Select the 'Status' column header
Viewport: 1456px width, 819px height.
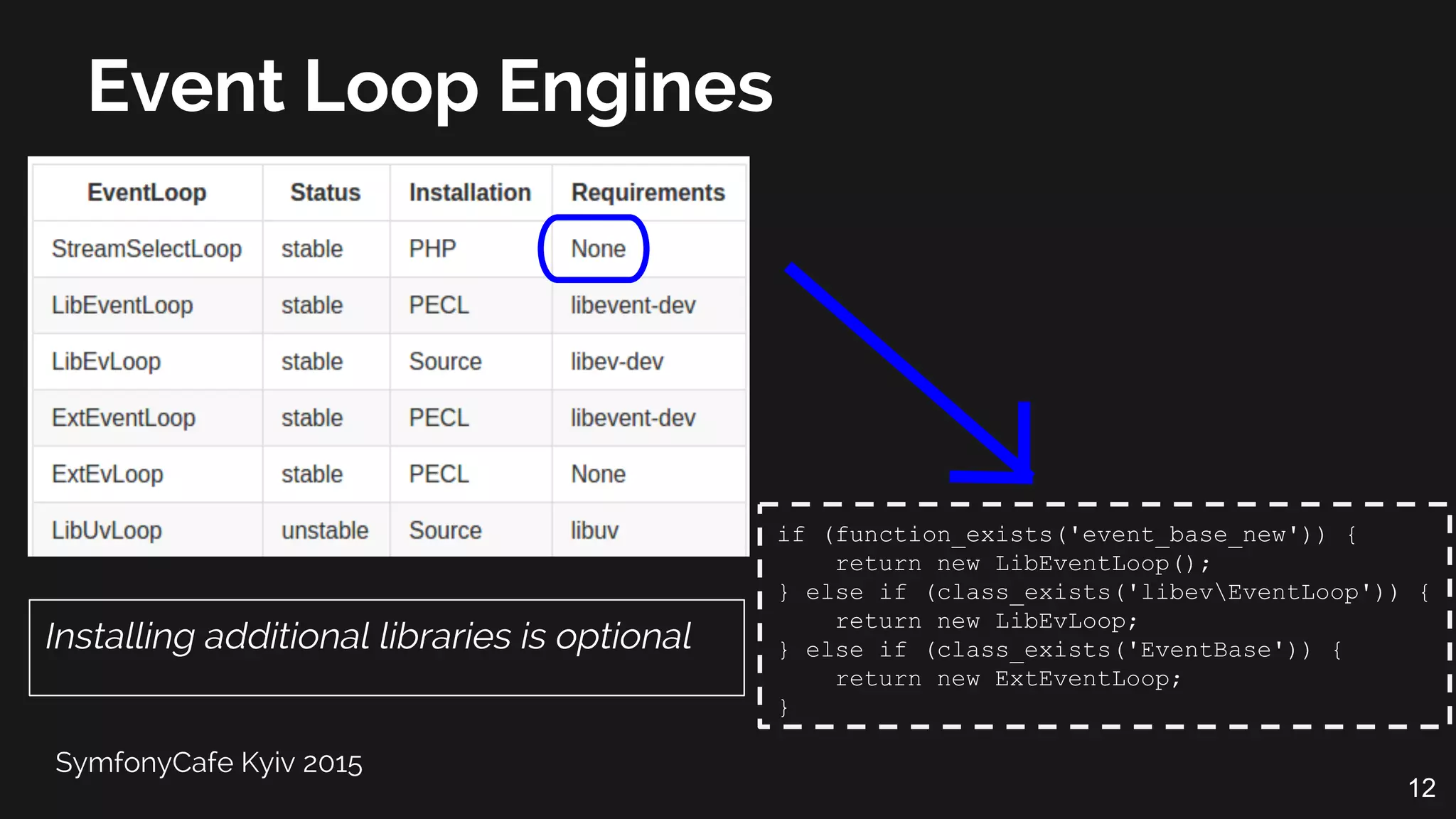pos(326,193)
